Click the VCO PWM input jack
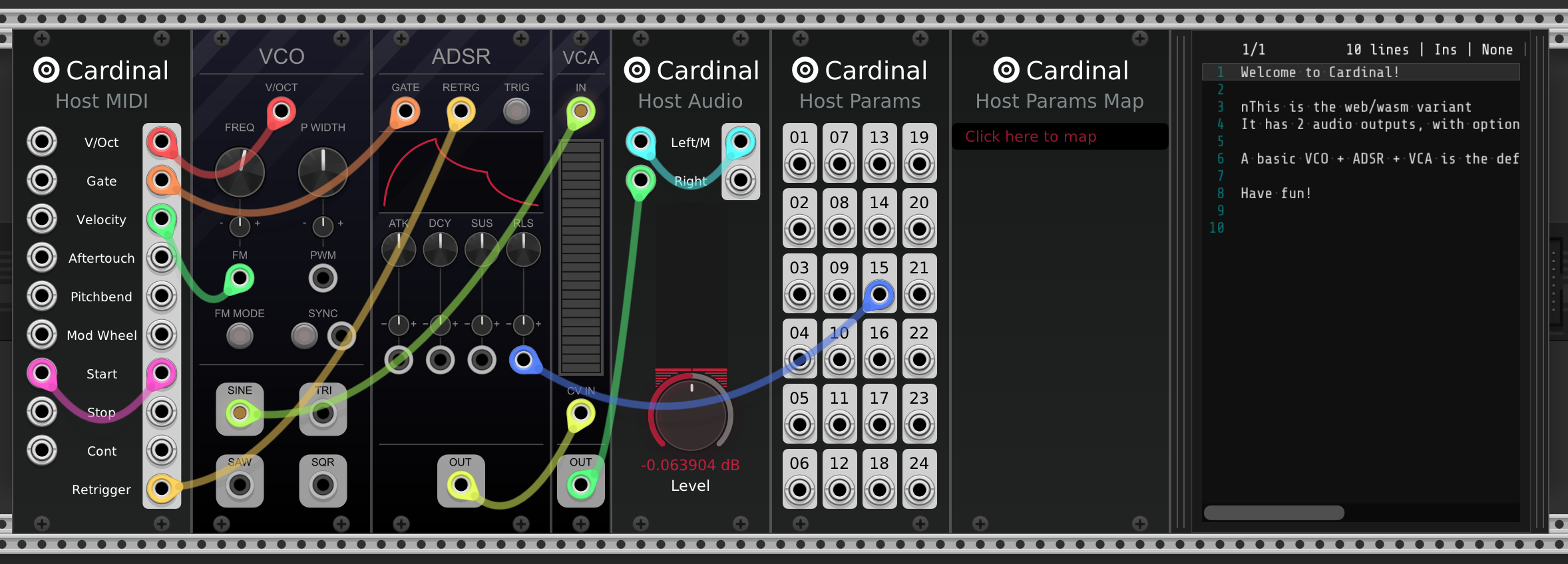The height and width of the screenshot is (564, 1568). tap(323, 278)
